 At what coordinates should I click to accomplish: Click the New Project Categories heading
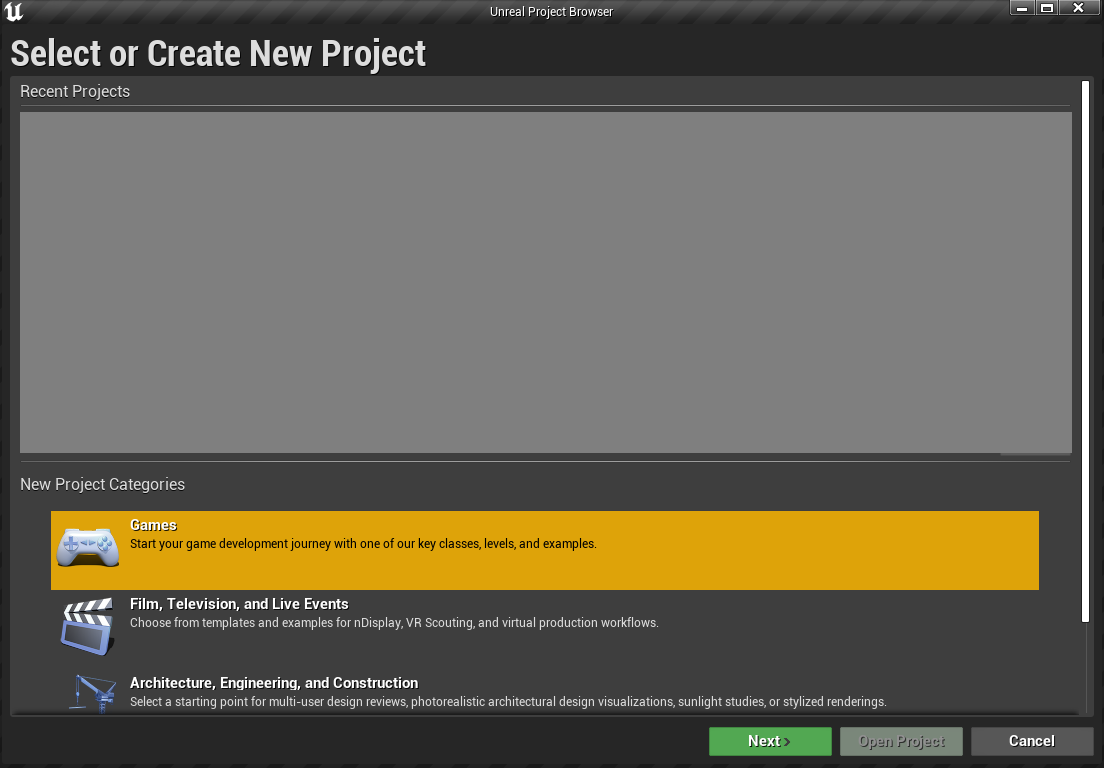(x=103, y=484)
